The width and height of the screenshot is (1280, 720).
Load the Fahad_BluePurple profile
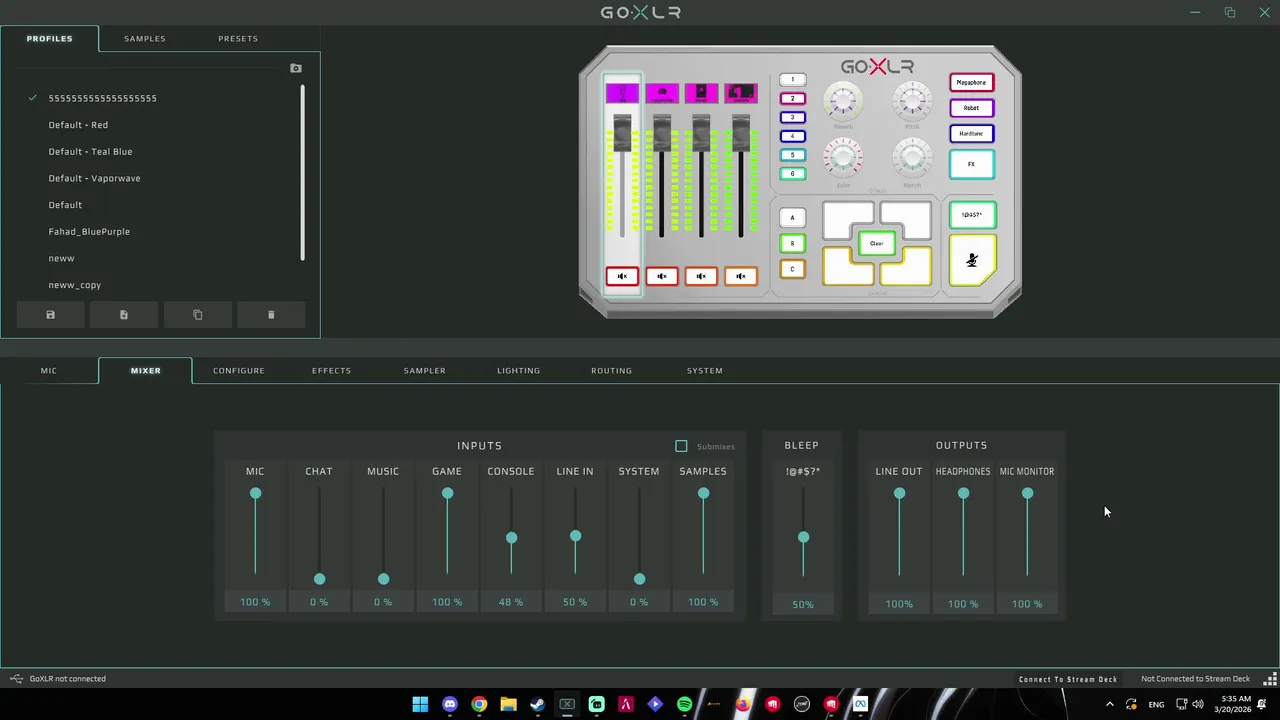89,232
